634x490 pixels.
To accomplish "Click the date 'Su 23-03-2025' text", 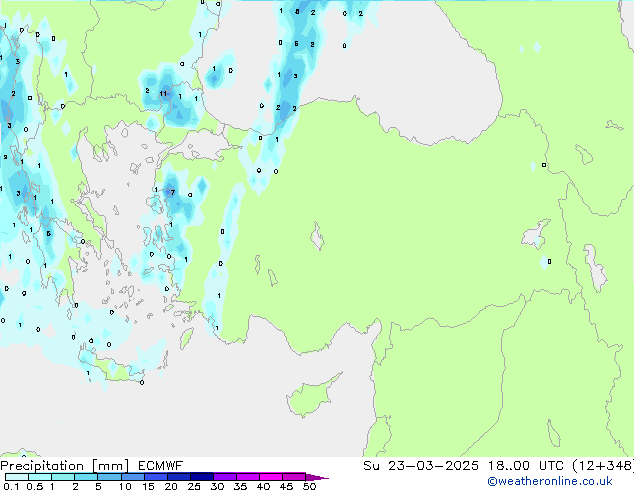I will tap(421, 466).
